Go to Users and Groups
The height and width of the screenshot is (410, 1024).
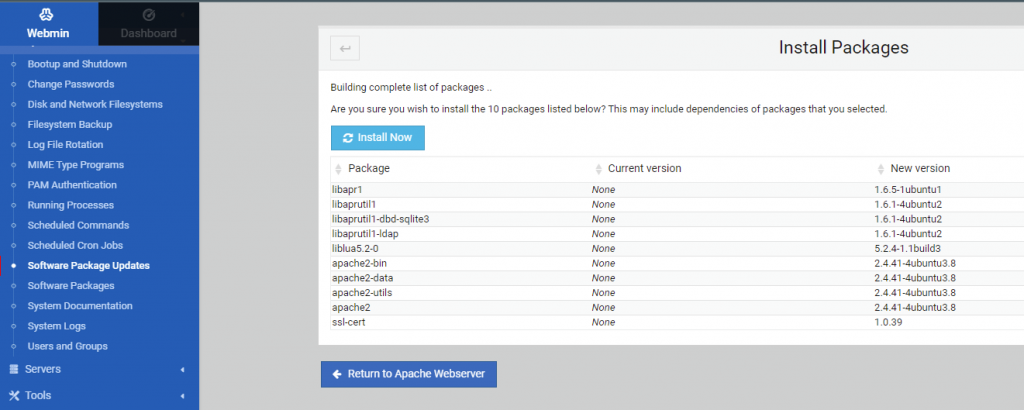coord(67,346)
